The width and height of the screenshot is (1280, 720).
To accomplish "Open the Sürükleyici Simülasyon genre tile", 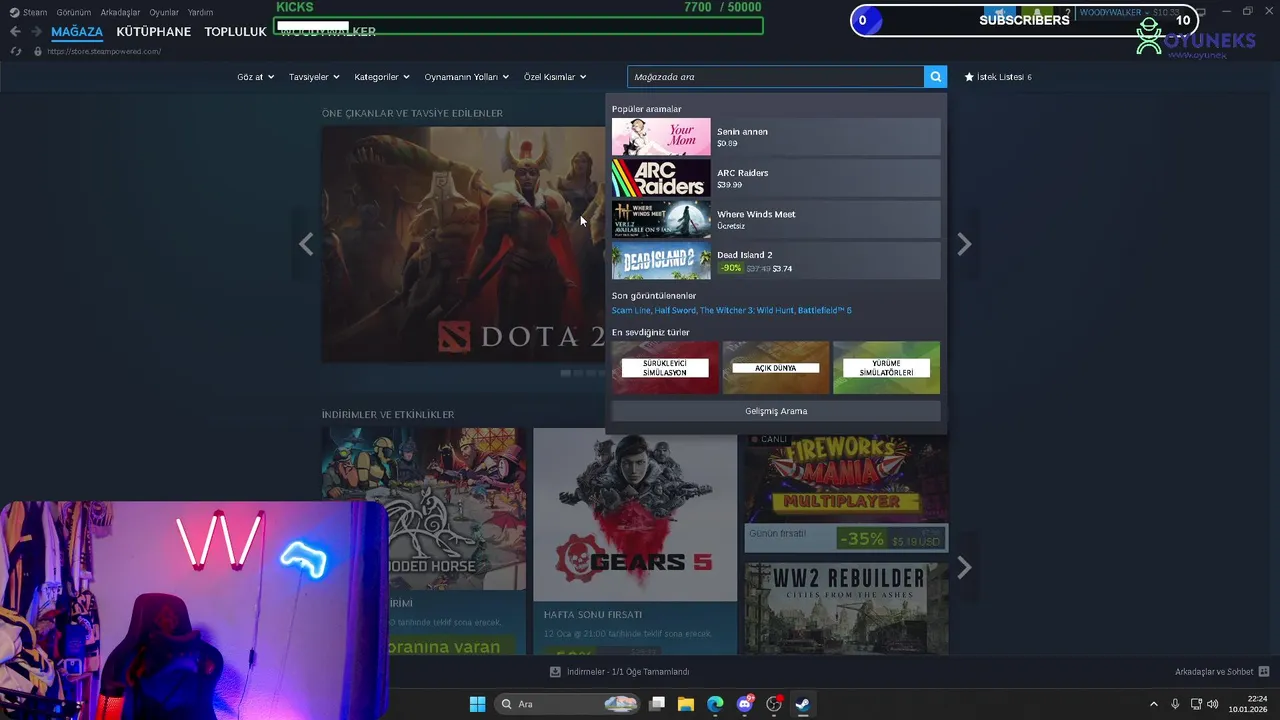I will pyautogui.click(x=665, y=368).
